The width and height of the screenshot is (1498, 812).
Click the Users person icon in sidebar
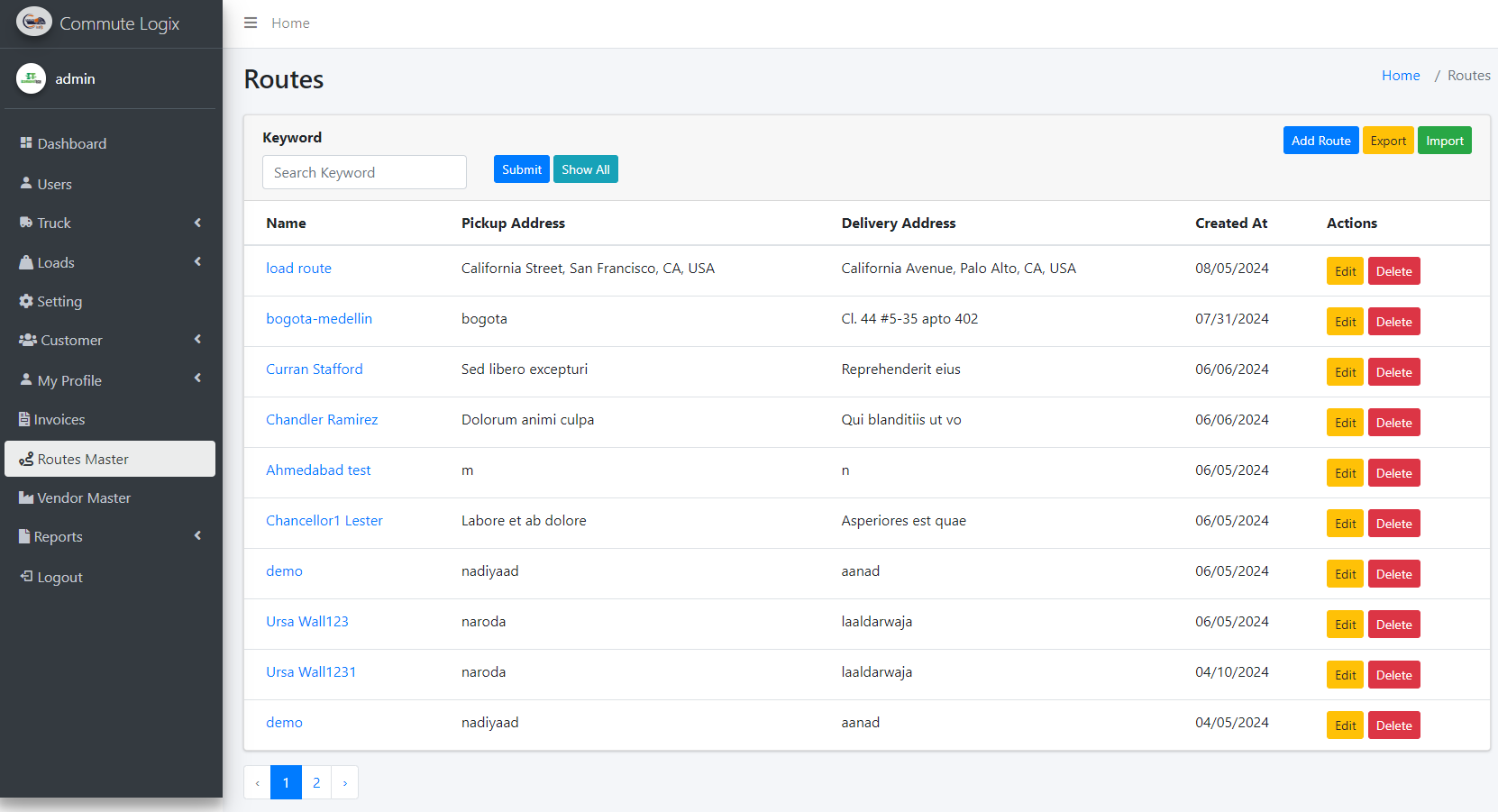(x=26, y=183)
